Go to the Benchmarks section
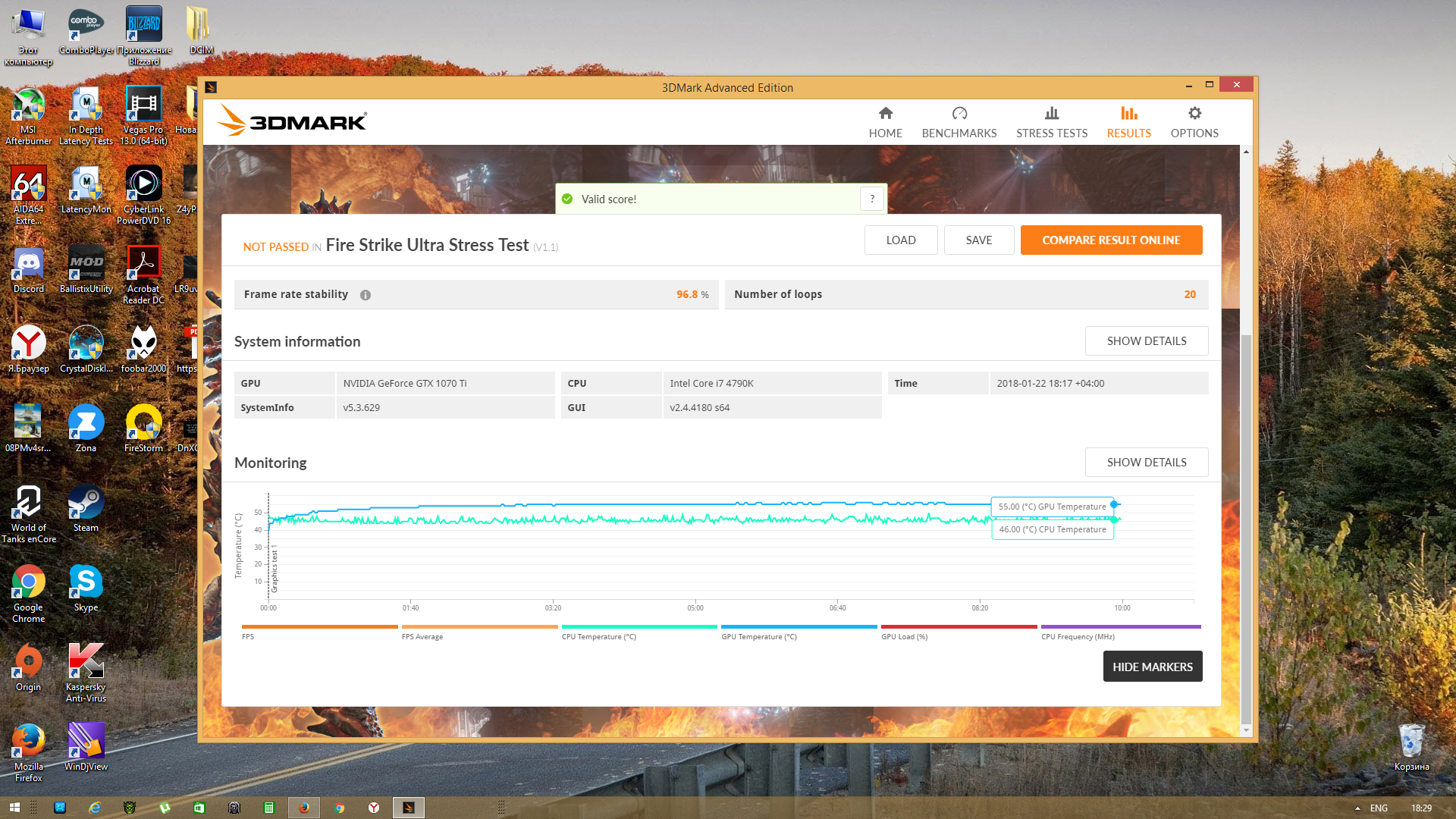The height and width of the screenshot is (819, 1456). click(x=959, y=123)
